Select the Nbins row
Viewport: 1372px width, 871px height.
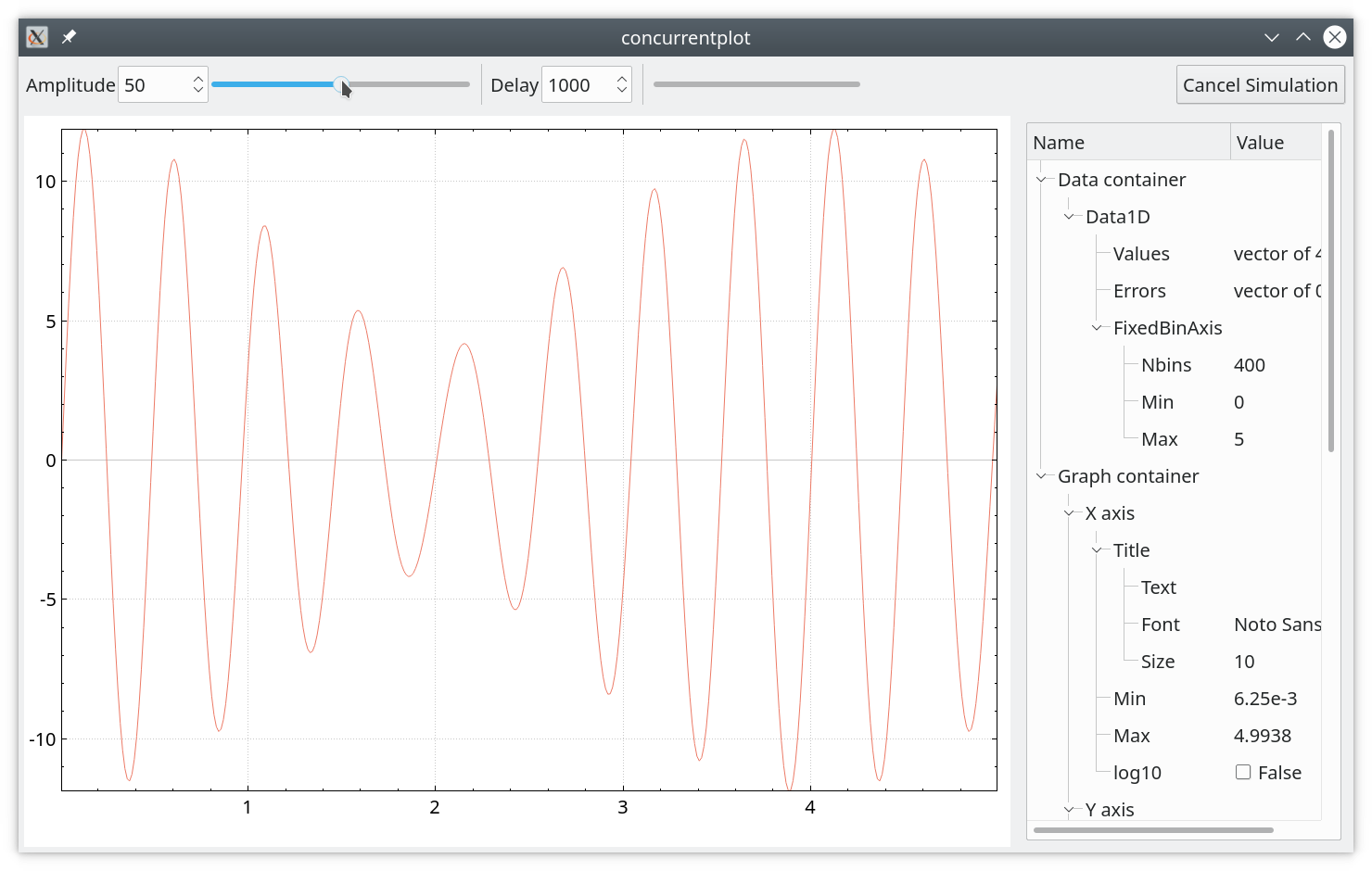pyautogui.click(x=1175, y=365)
